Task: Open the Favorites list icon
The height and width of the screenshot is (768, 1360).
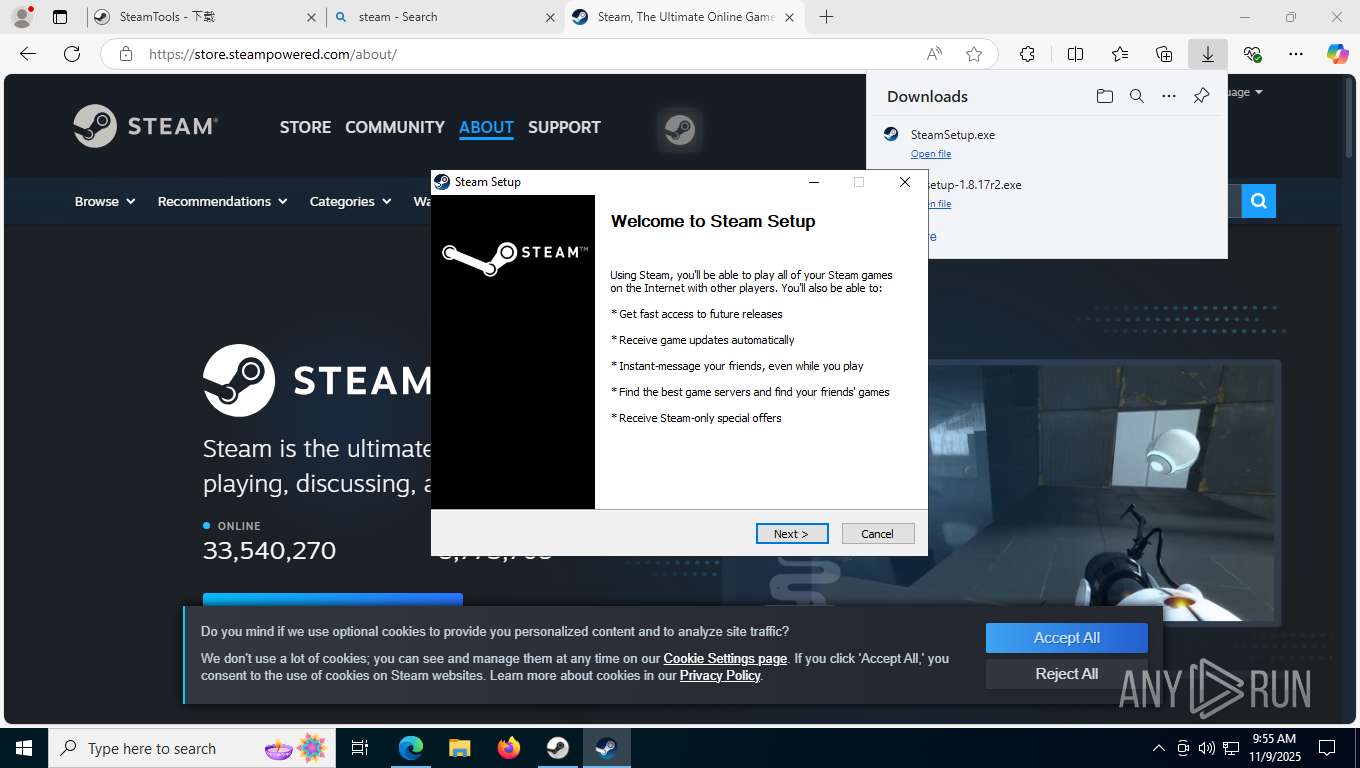Action: [x=1120, y=54]
